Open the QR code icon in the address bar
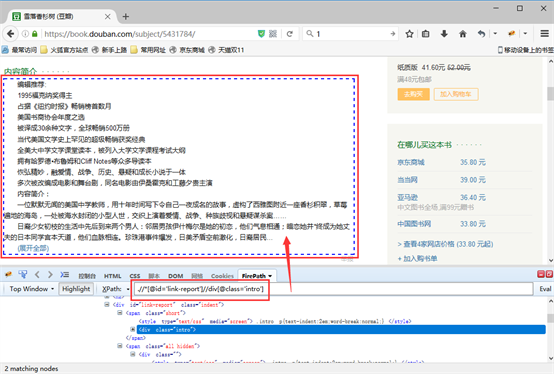Image resolution: width=554 pixels, height=374 pixels. point(273,34)
